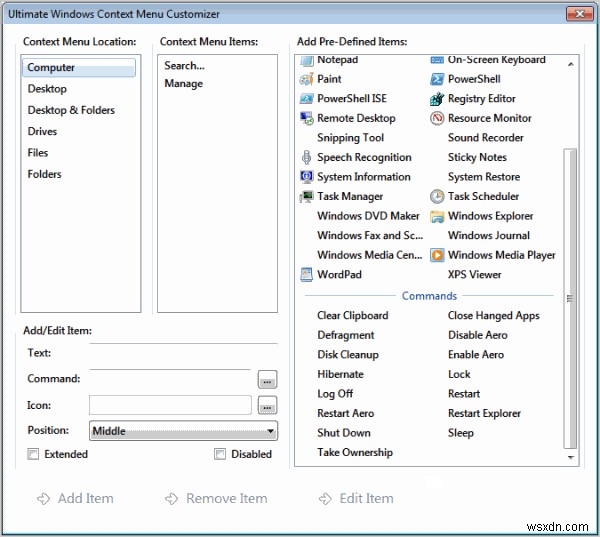Select Take Ownership command

(355, 452)
